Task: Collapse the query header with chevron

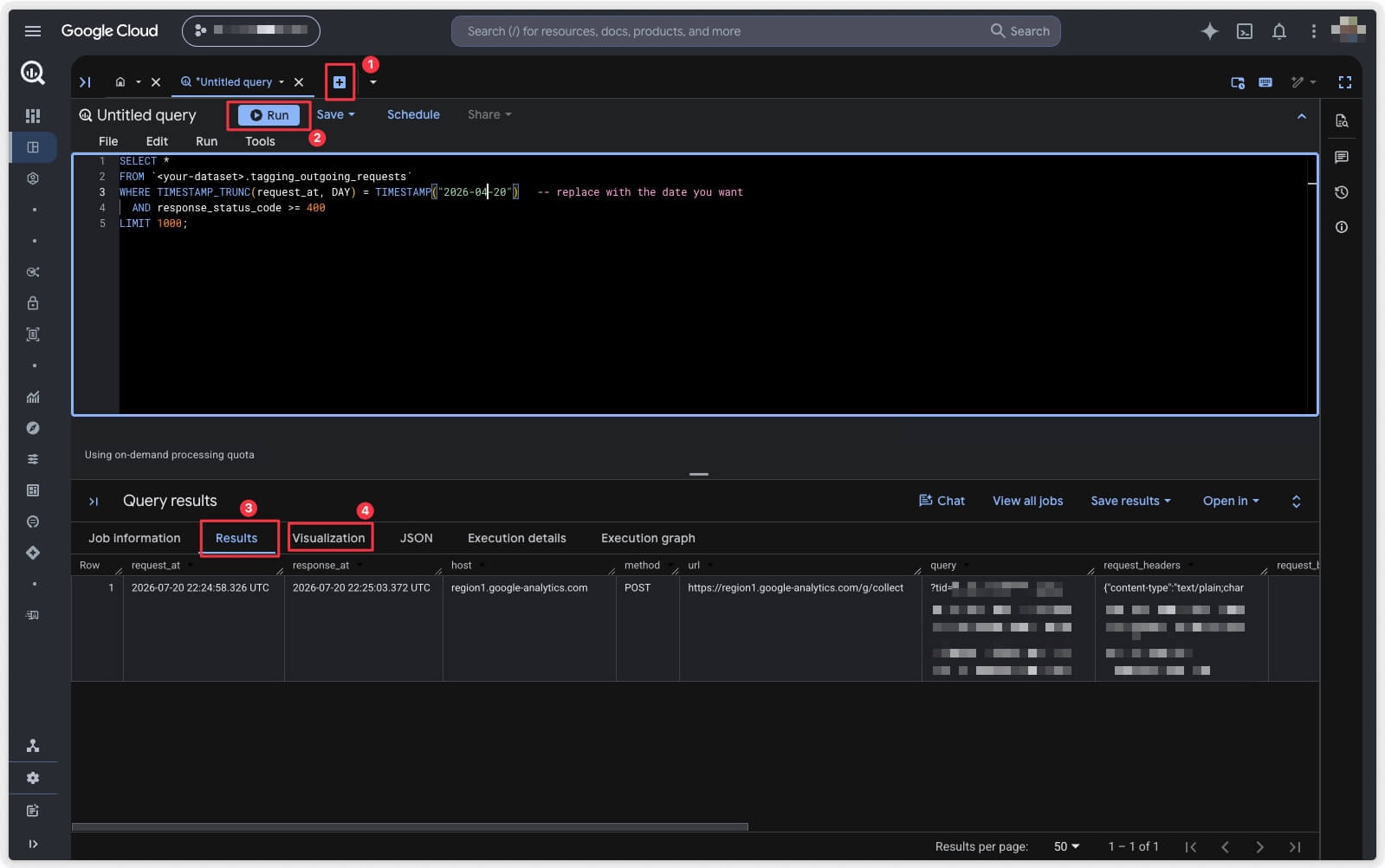Action: click(x=1301, y=116)
